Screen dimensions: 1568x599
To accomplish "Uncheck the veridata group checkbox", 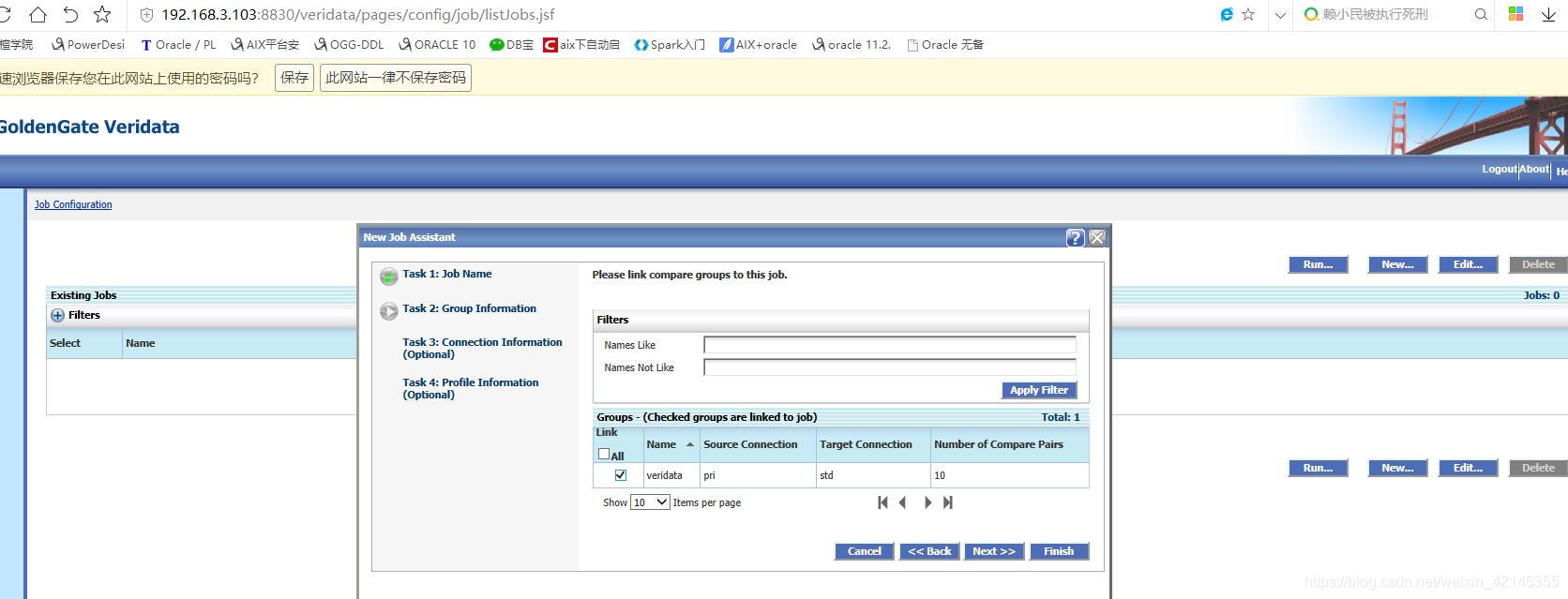I will coord(621,475).
